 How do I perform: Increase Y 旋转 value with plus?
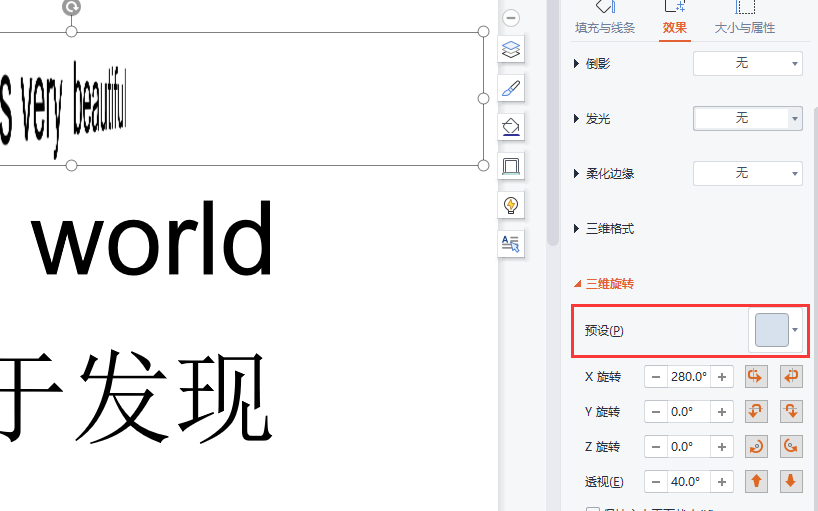(722, 411)
